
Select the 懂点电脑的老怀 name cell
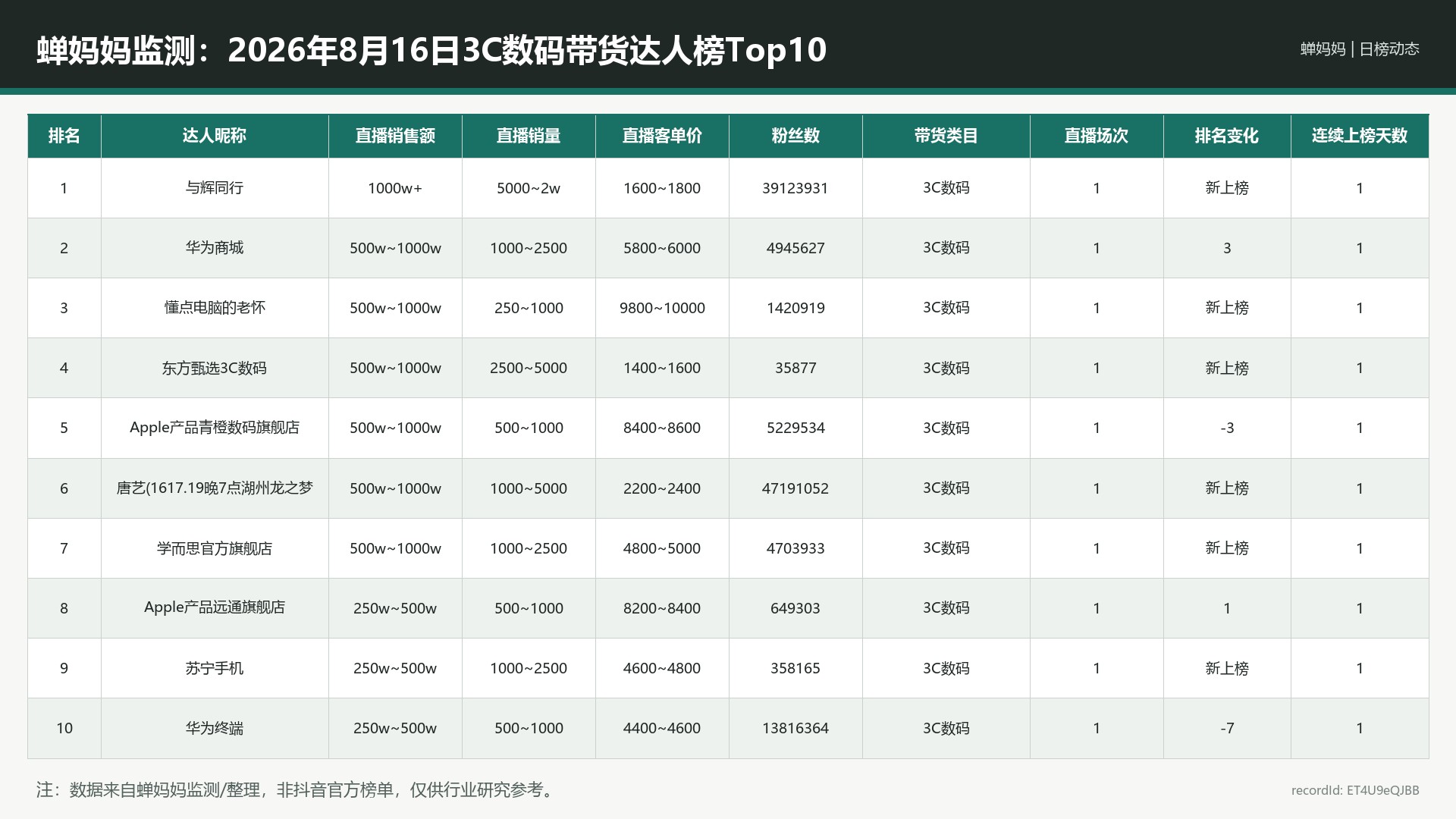pyautogui.click(x=215, y=308)
